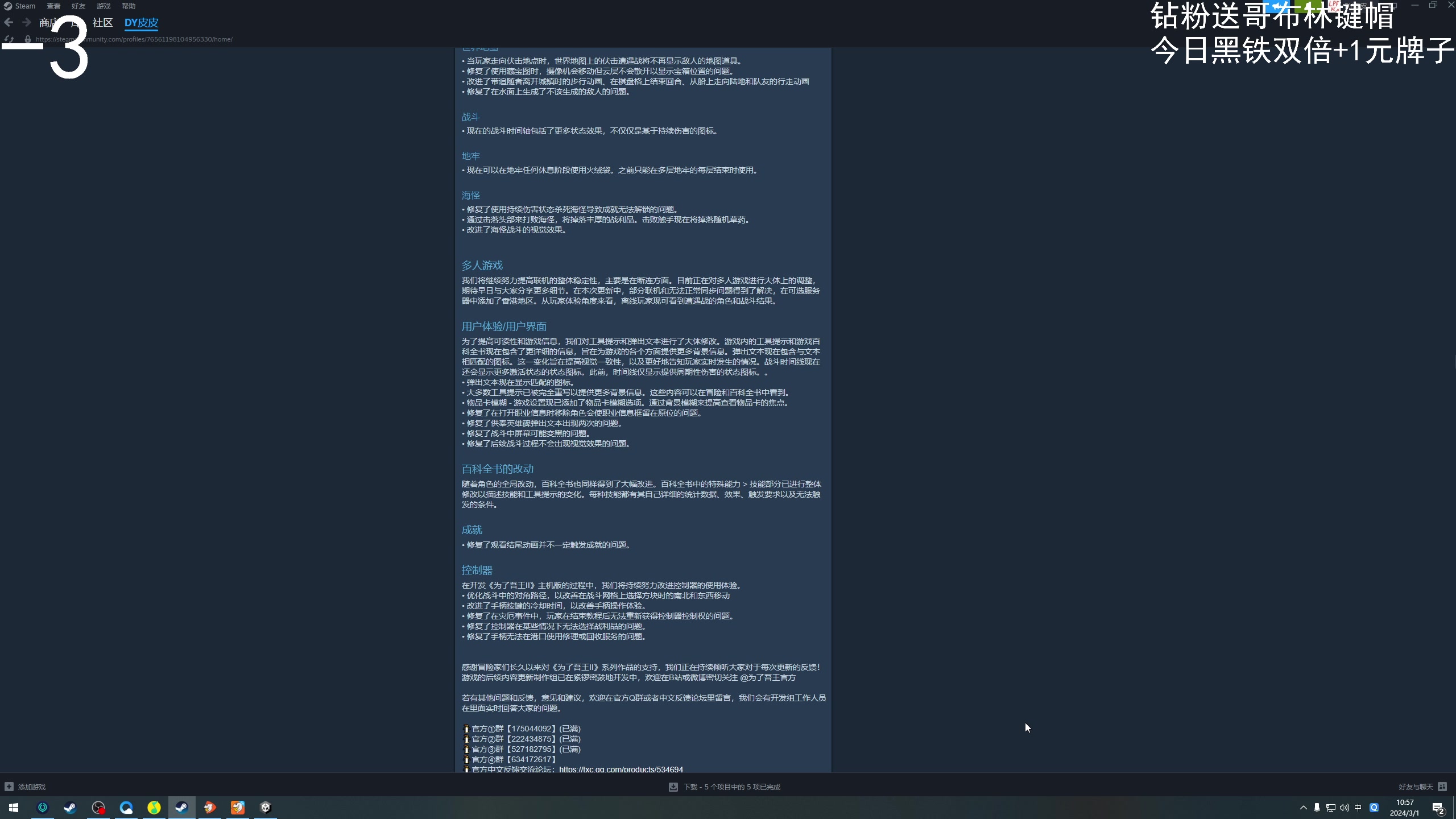Image resolution: width=1456 pixels, height=819 pixels.
Task: Open the notification center icon
Action: coord(1438,808)
